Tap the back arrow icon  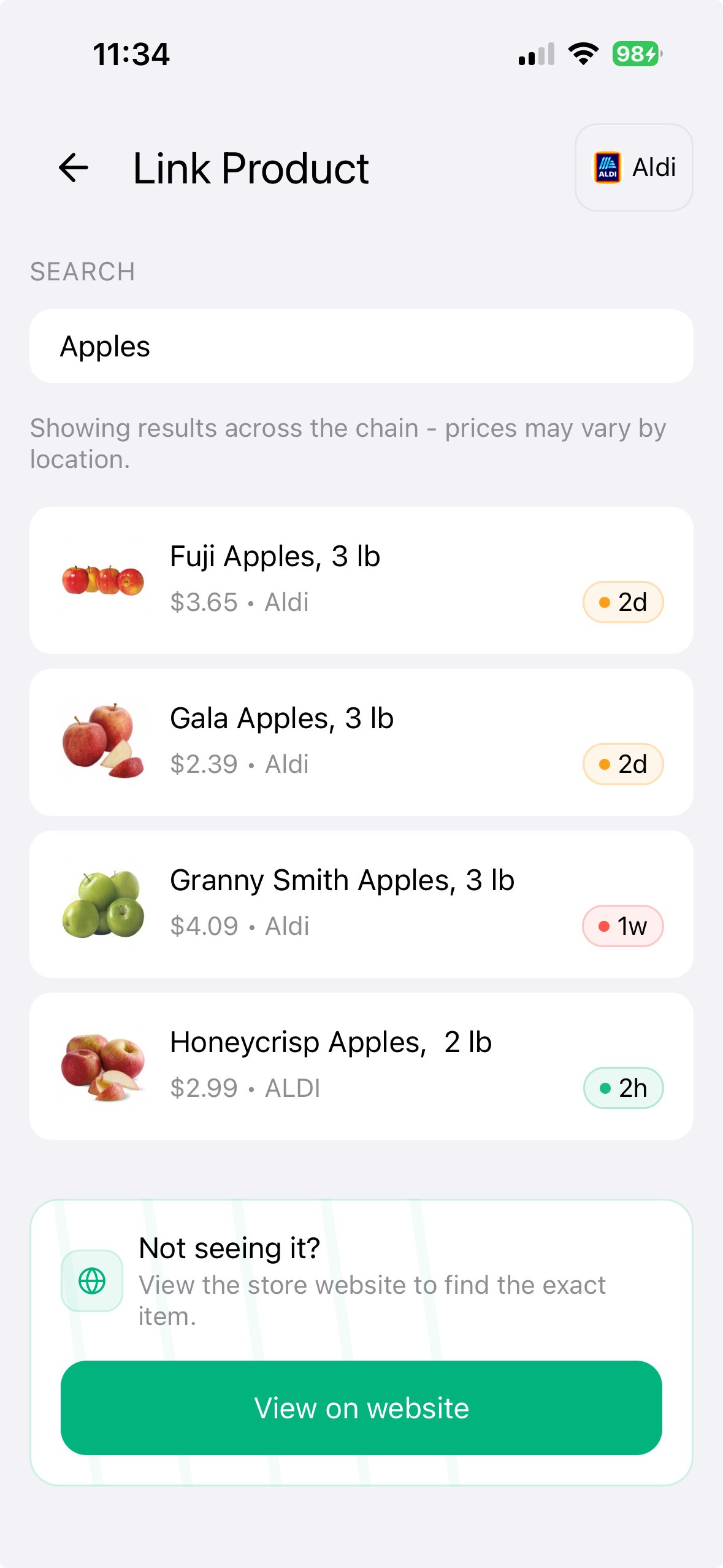tap(74, 168)
